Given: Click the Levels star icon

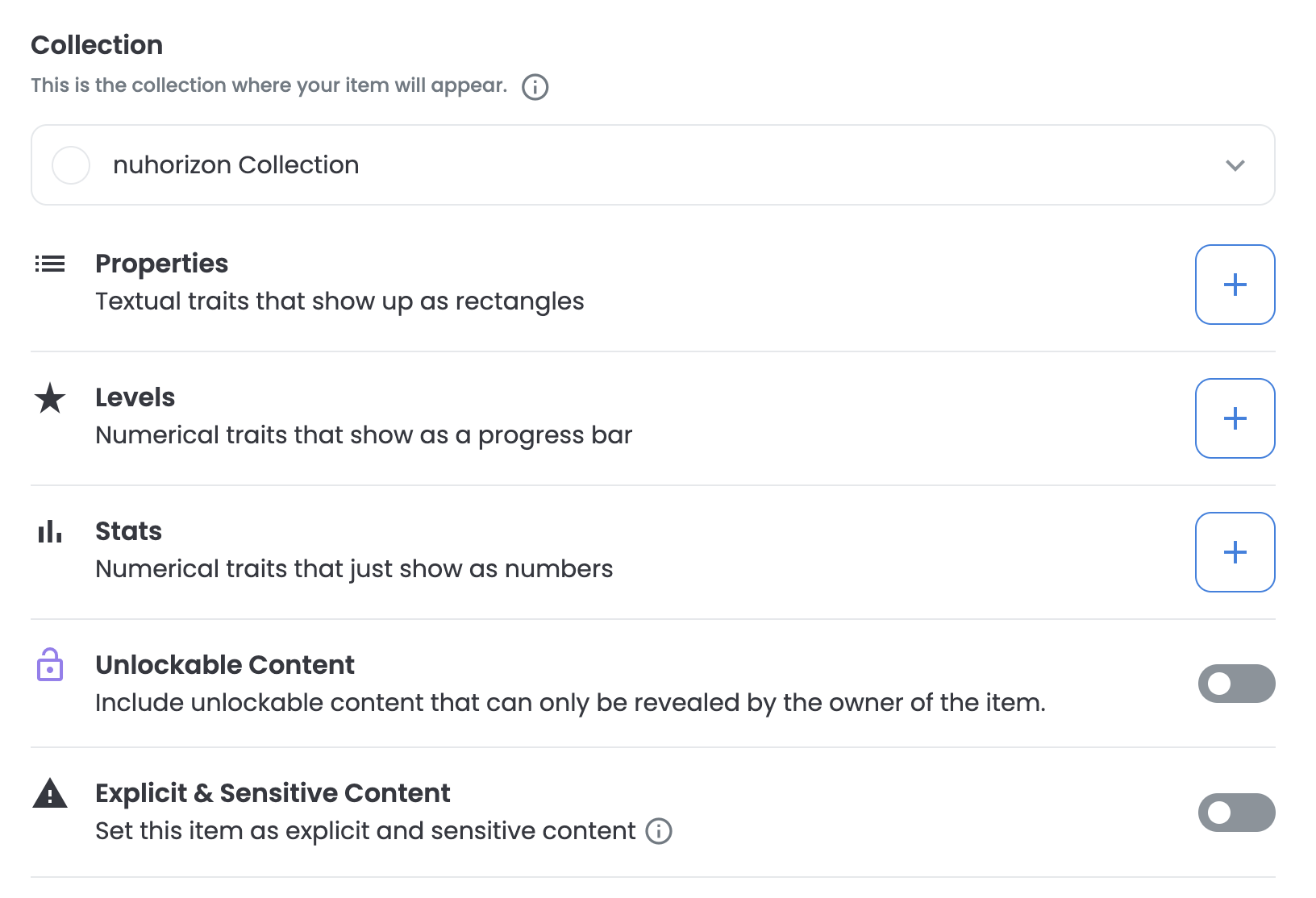Looking at the screenshot, I should tap(50, 398).
